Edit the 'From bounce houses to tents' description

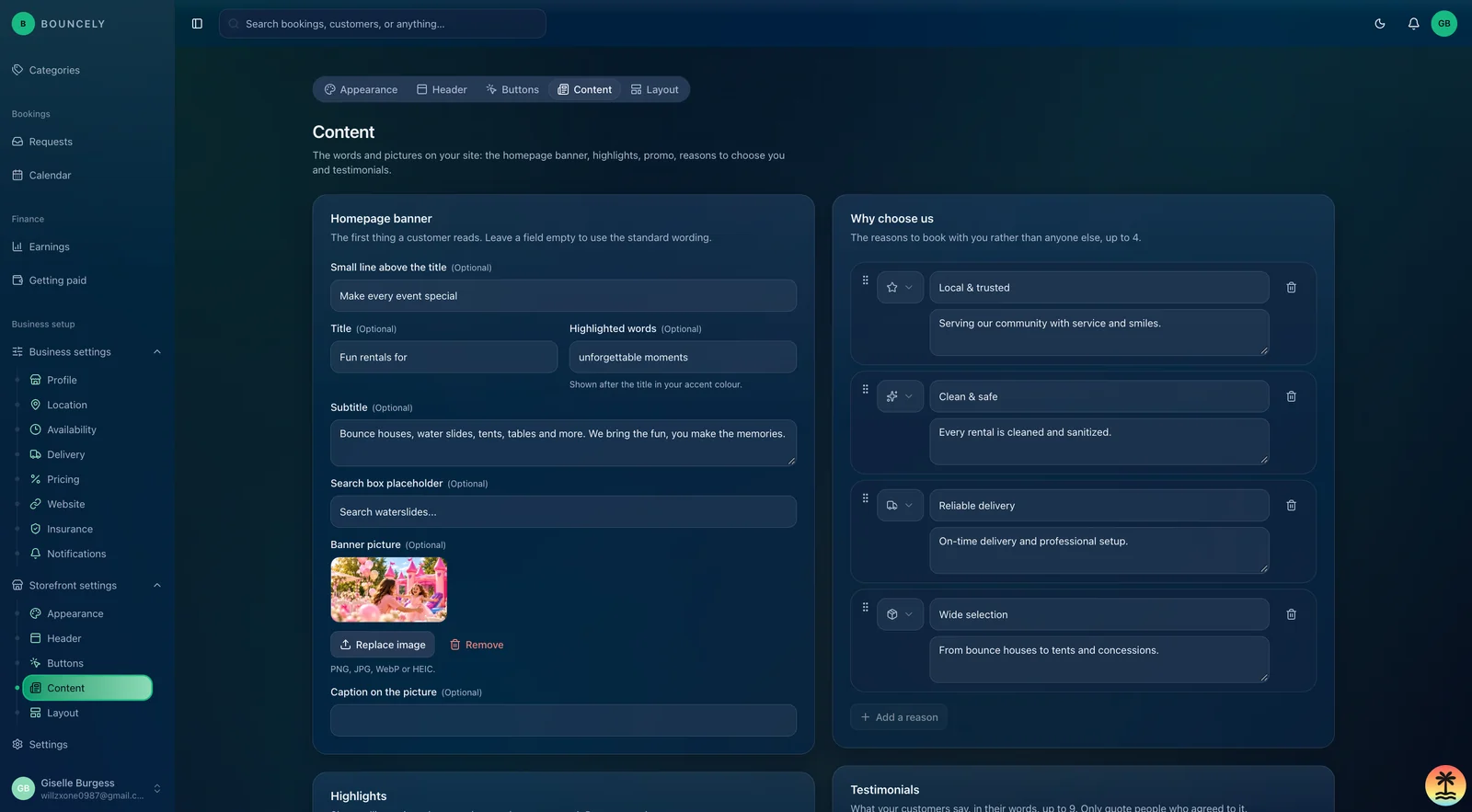tap(1099, 659)
